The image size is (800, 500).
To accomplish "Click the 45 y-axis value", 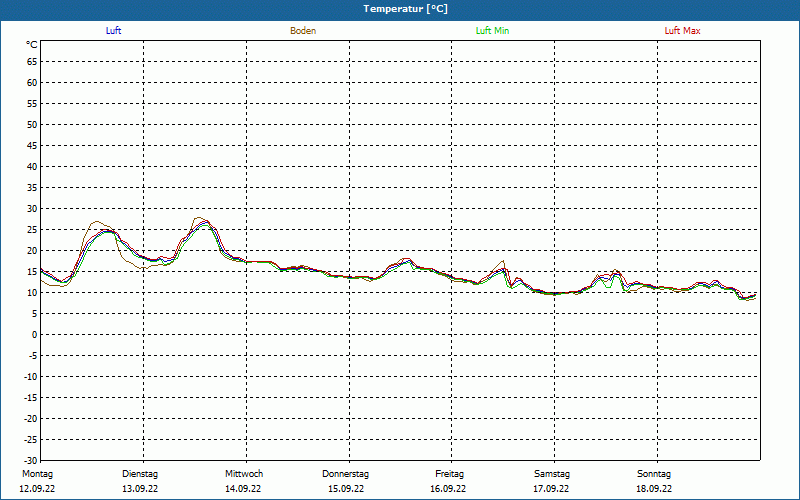I will pyautogui.click(x=32, y=146).
